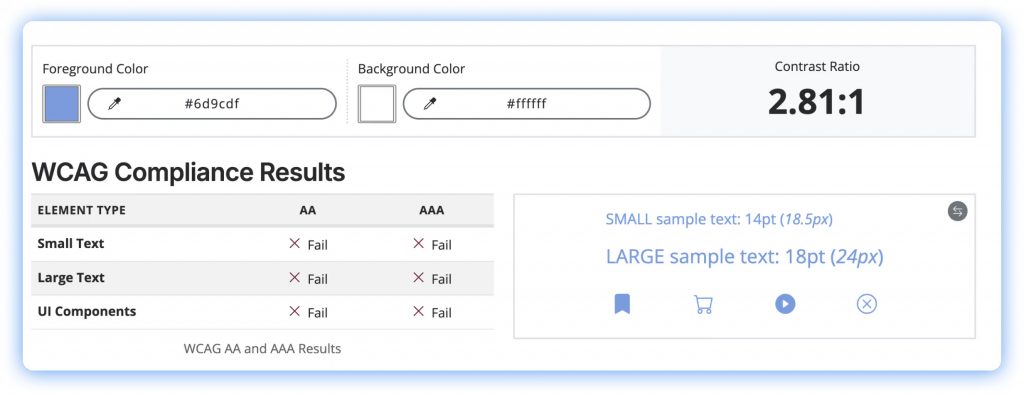This screenshot has width=1024, height=395.
Task: Click the AA column header
Action: pyautogui.click(x=308, y=210)
